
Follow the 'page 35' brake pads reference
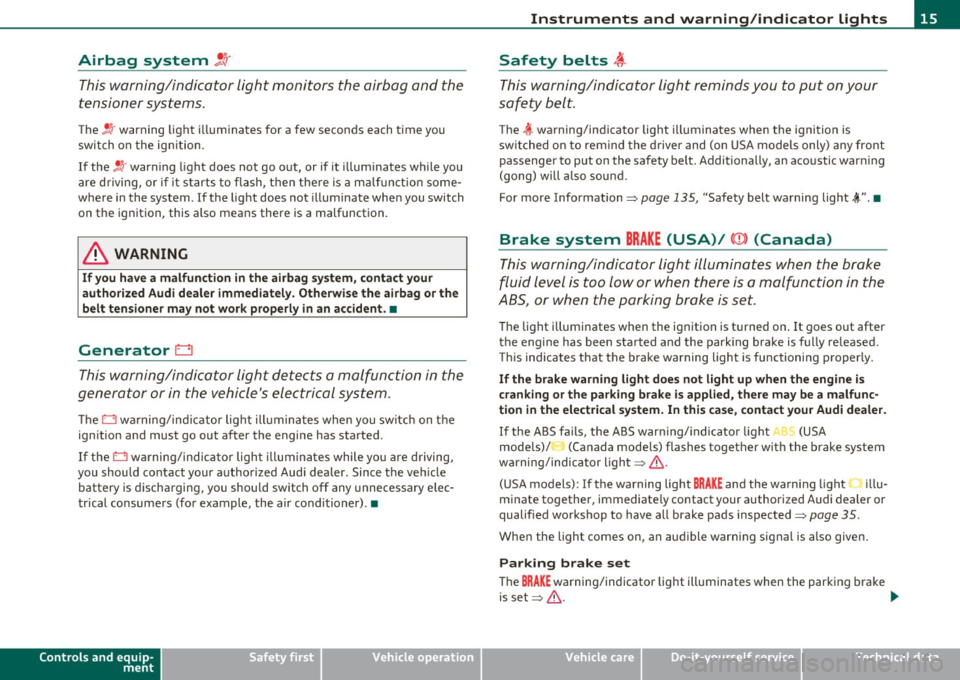(x=834, y=515)
